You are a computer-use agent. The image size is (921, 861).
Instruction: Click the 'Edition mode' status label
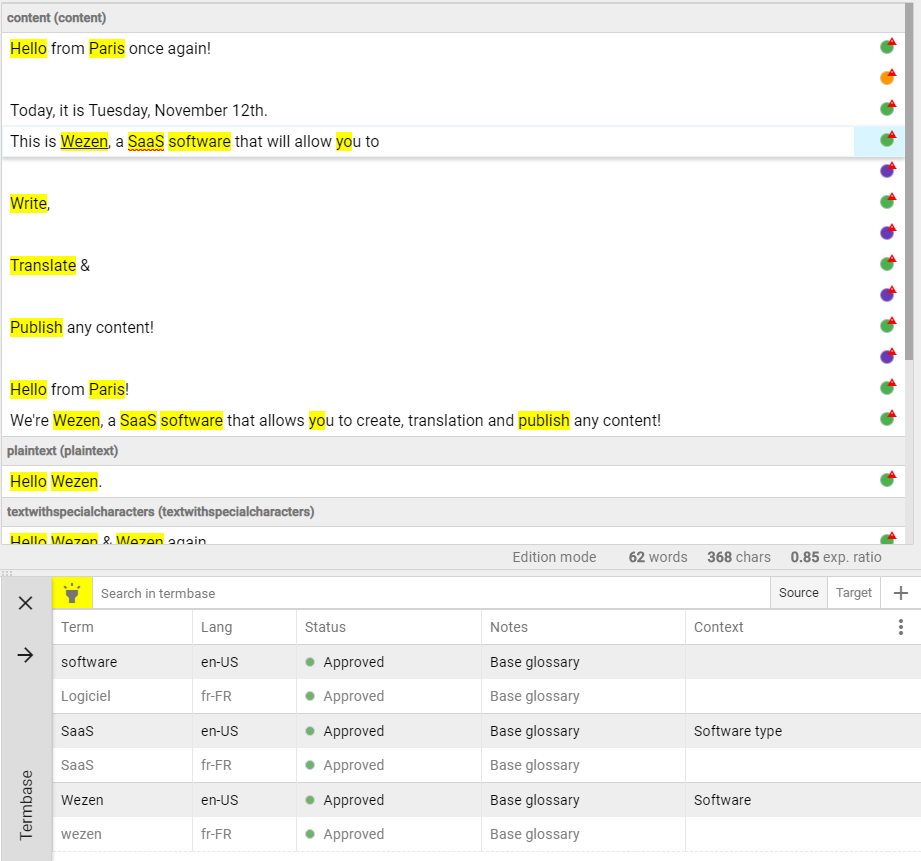554,557
